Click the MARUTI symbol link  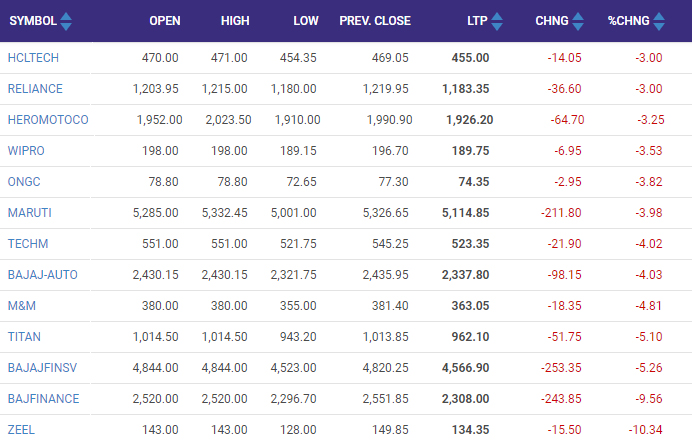pos(29,213)
